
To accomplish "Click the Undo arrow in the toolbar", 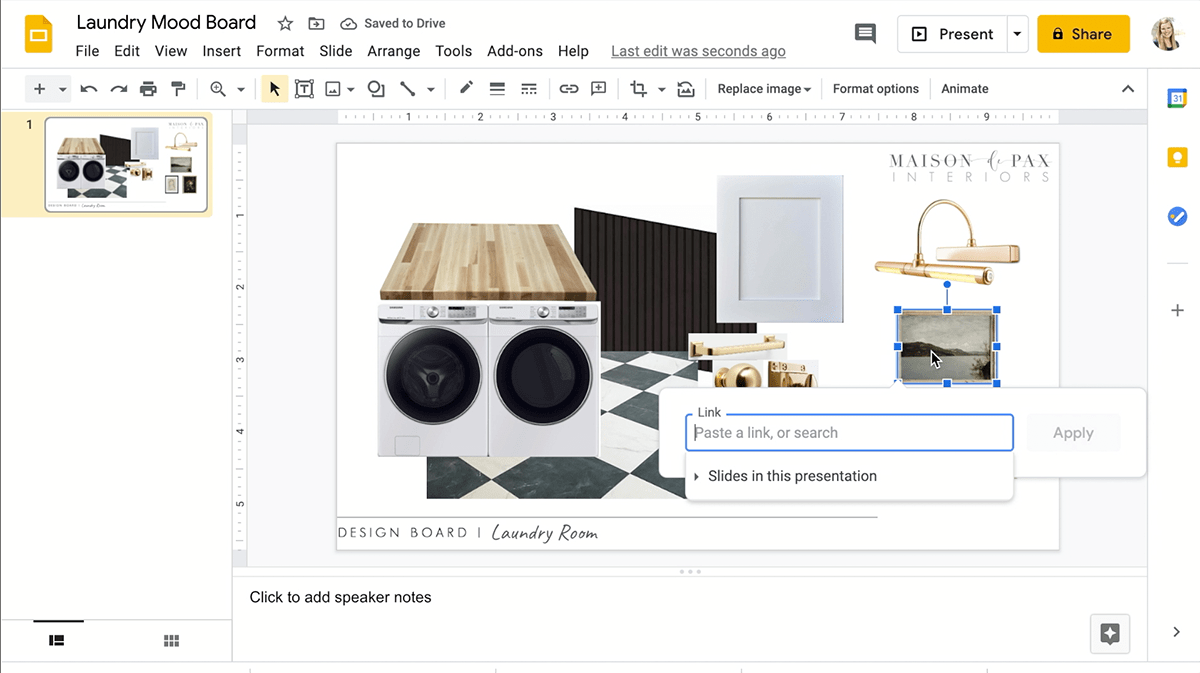I will [89, 89].
